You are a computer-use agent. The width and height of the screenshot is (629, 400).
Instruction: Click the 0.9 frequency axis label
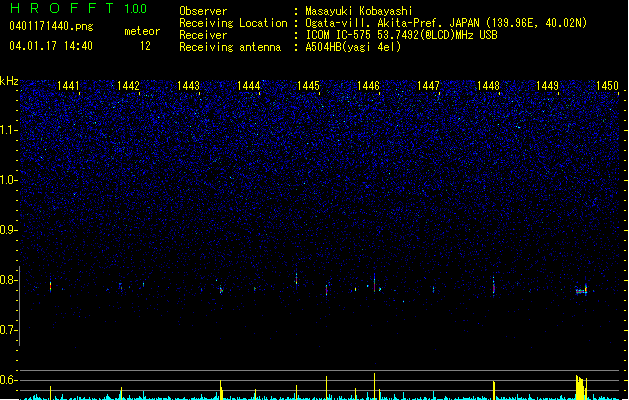pyautogui.click(x=8, y=230)
